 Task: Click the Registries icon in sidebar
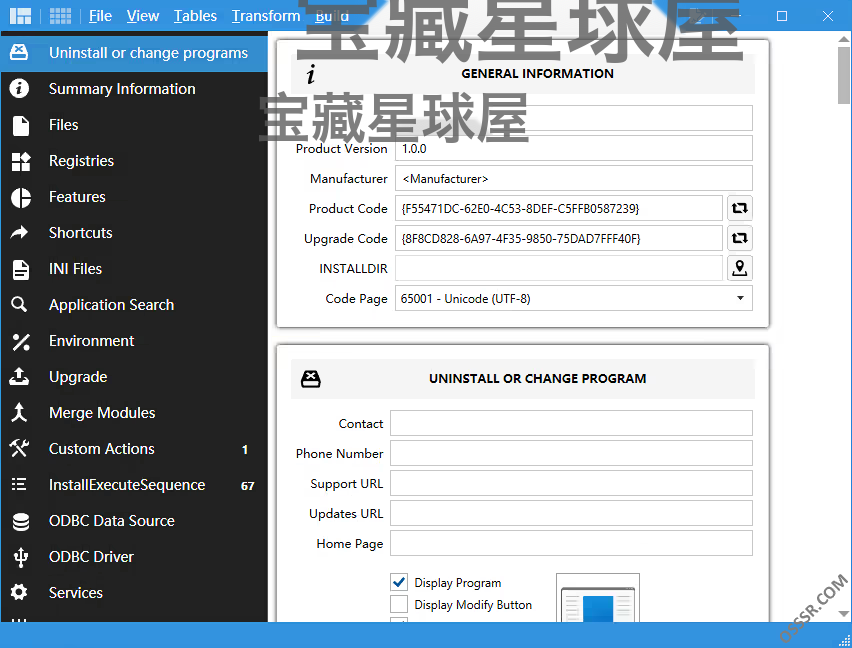click(21, 161)
